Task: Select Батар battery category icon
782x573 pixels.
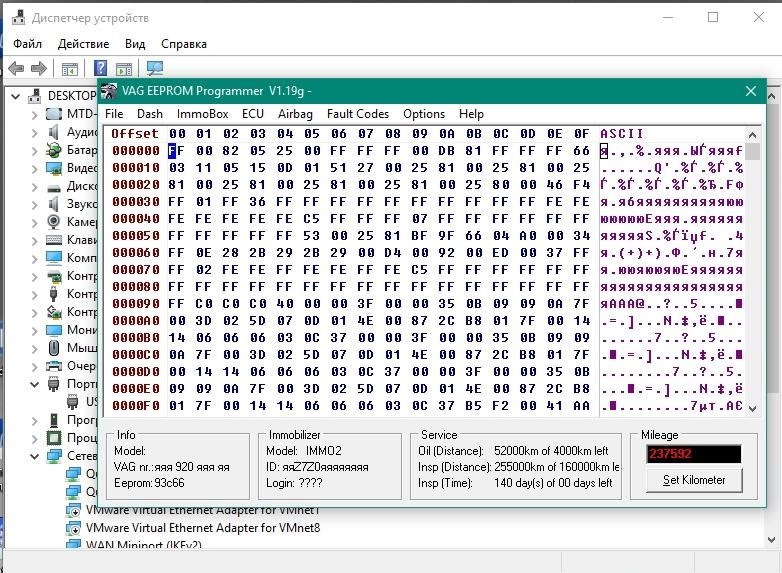Action: (53, 150)
